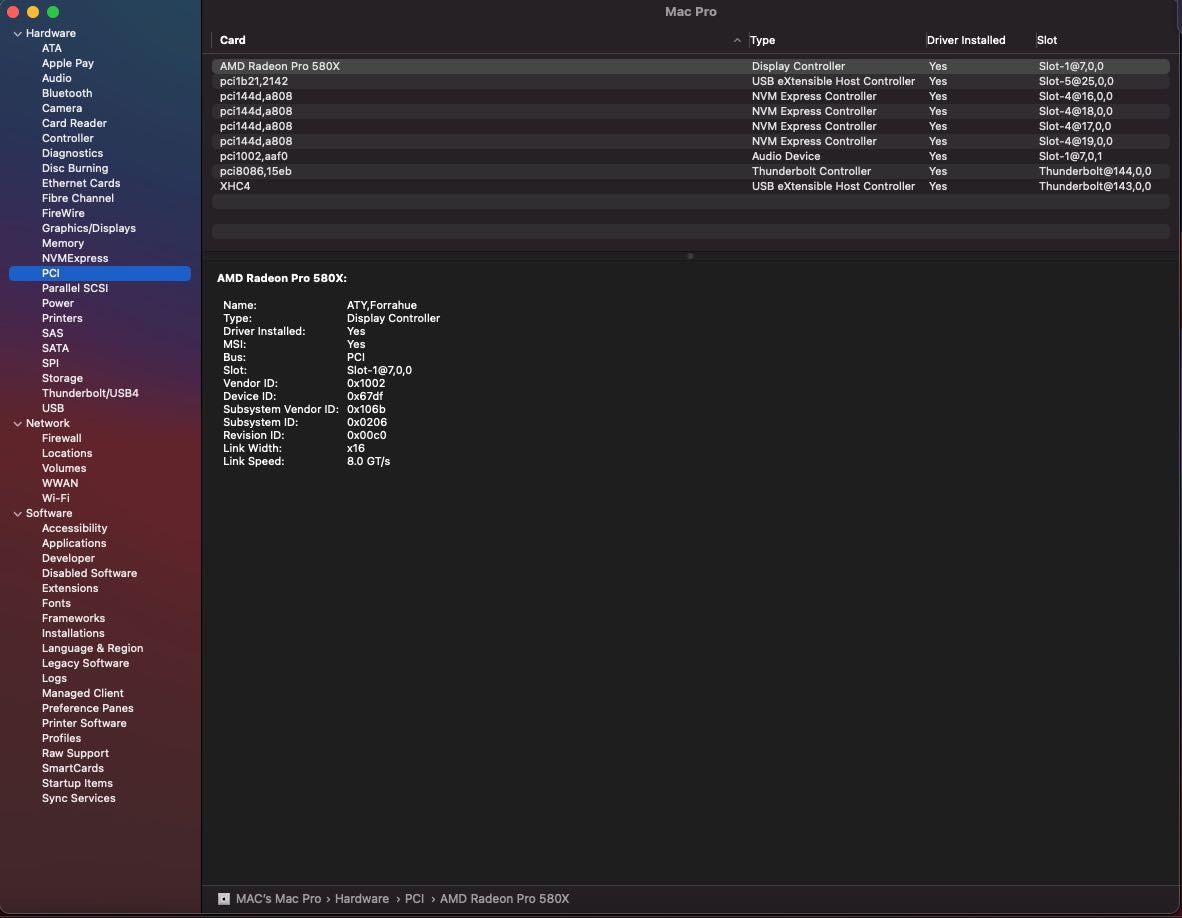Collapse the Software section chevron
Image resolution: width=1182 pixels, height=918 pixels.
click(17, 514)
